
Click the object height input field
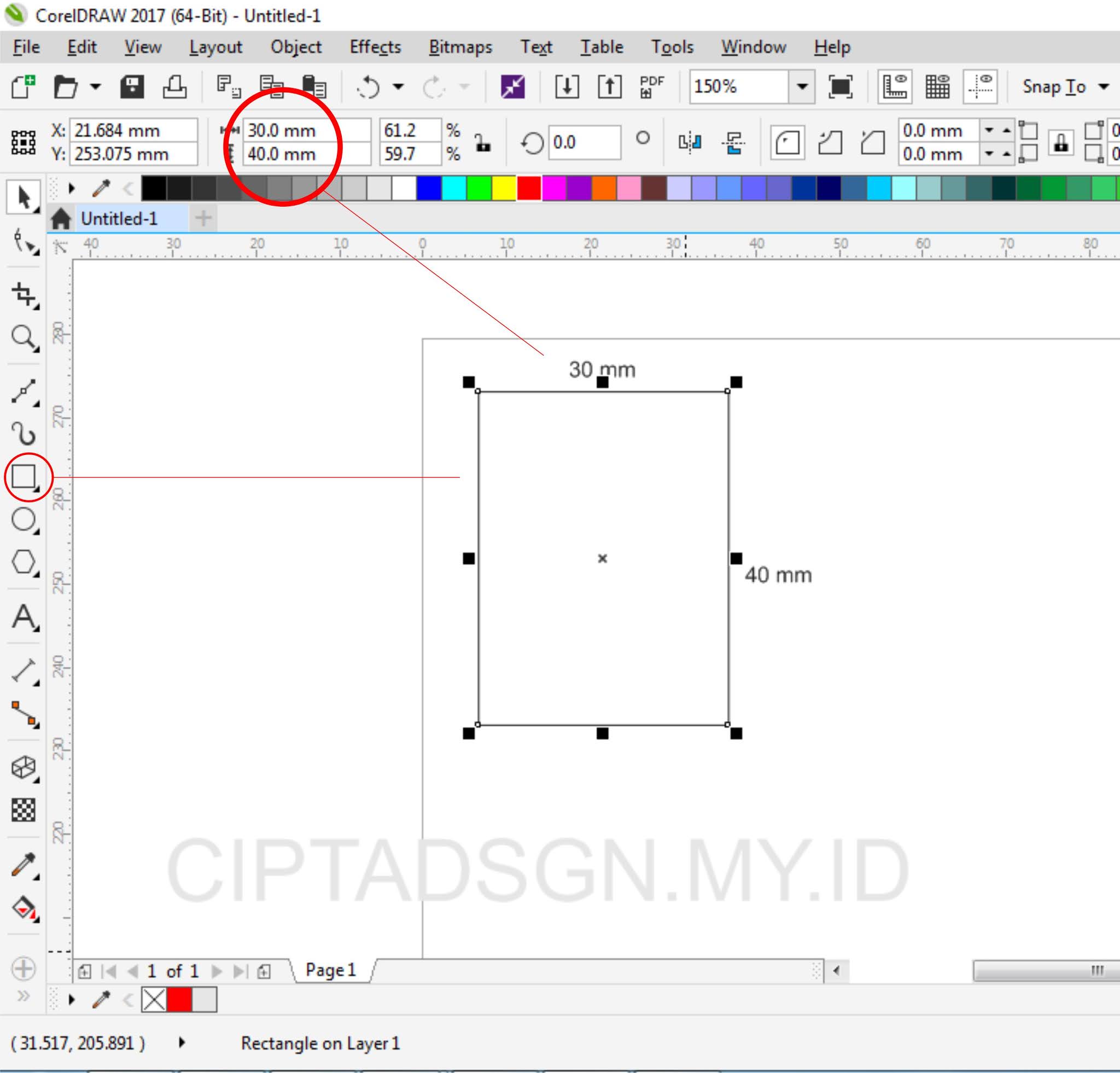[x=306, y=154]
